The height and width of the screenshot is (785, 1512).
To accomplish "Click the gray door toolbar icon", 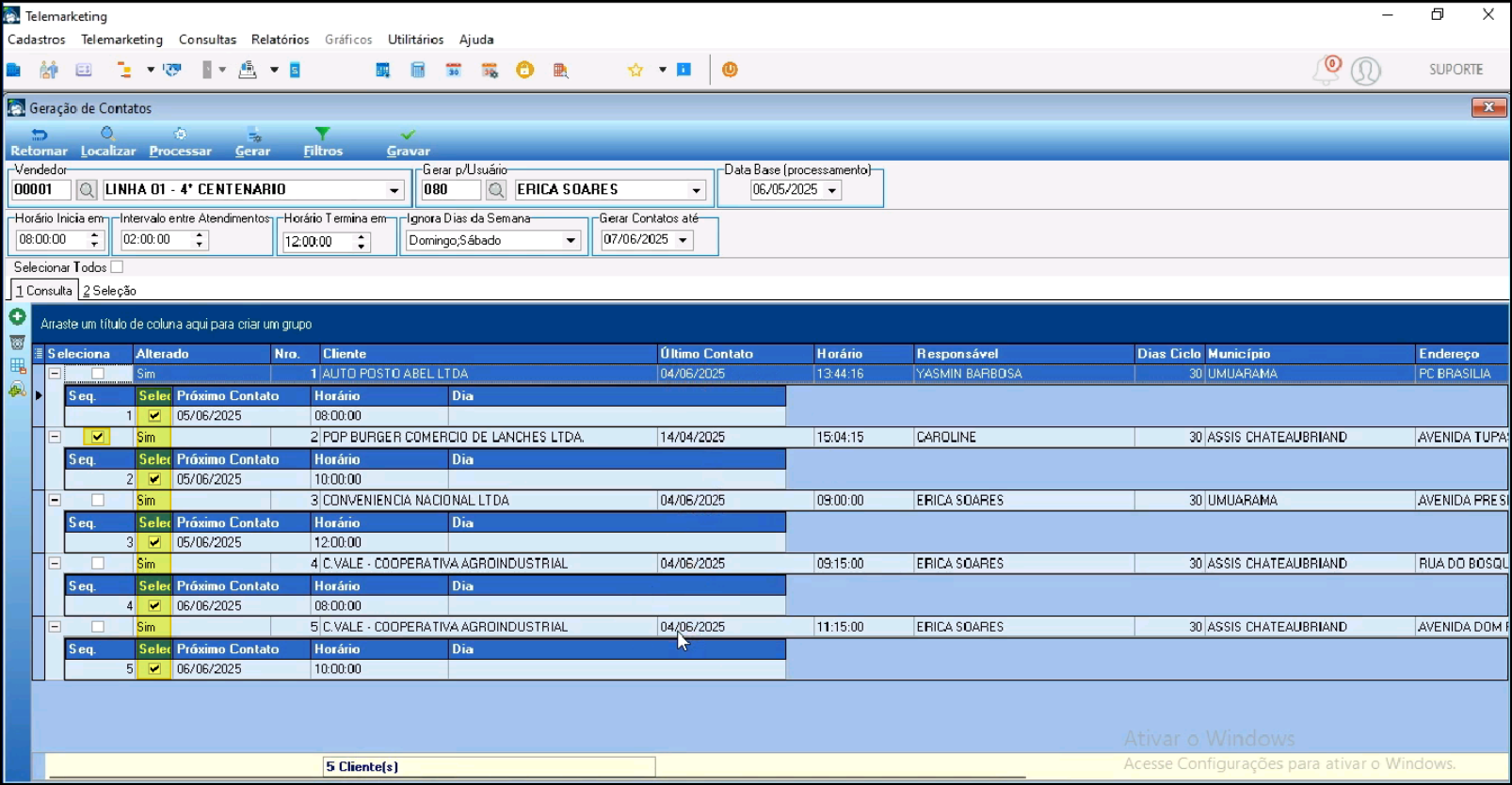I will coord(207,70).
